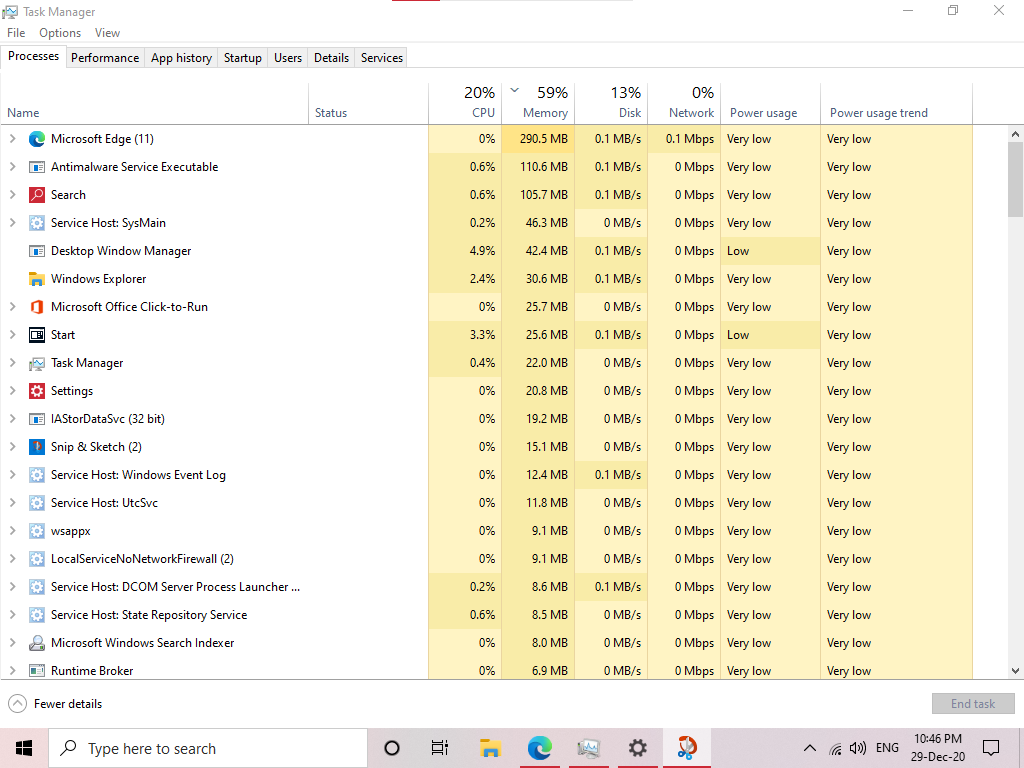This screenshot has height=768, width=1024.
Task: Expand the Snip & Sketch (2) group
Action: tap(12, 447)
